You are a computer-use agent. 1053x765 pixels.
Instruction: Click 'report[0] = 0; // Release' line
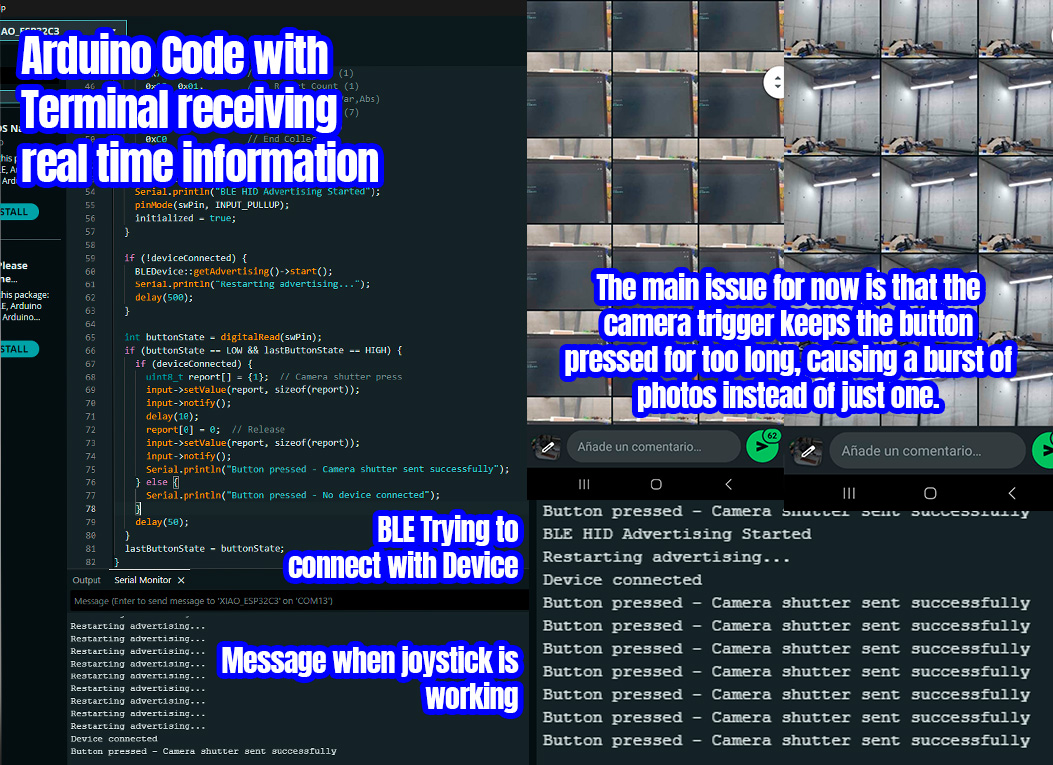coord(215,430)
